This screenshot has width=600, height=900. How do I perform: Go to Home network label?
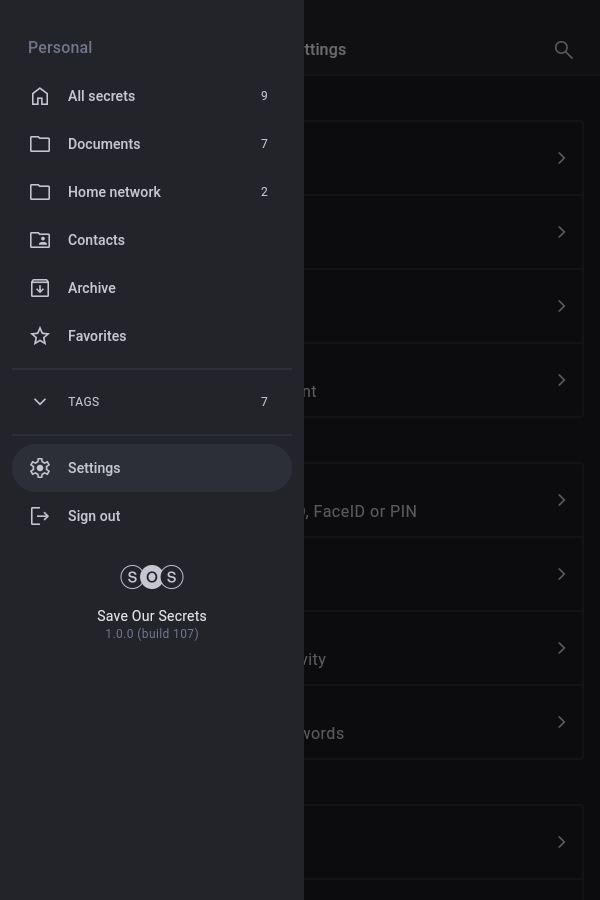114,192
